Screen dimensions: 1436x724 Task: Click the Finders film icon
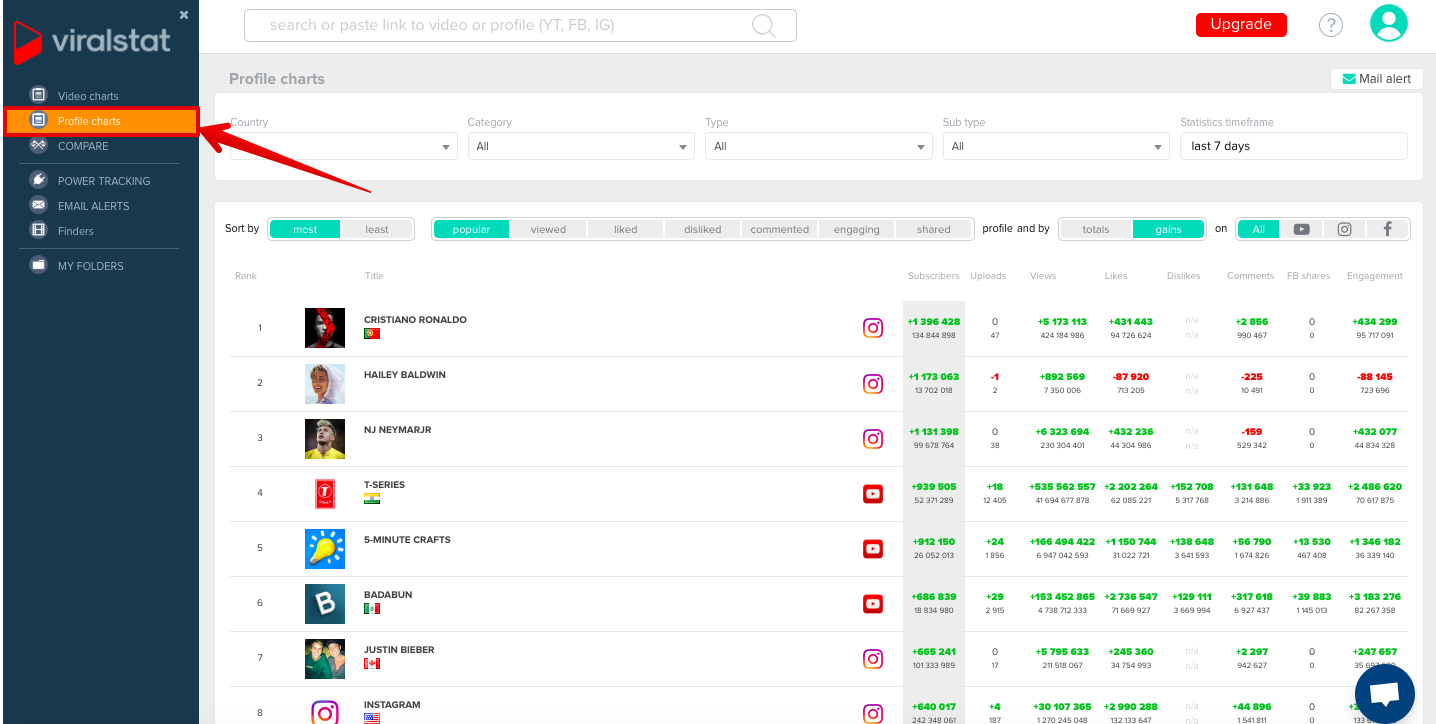(39, 231)
